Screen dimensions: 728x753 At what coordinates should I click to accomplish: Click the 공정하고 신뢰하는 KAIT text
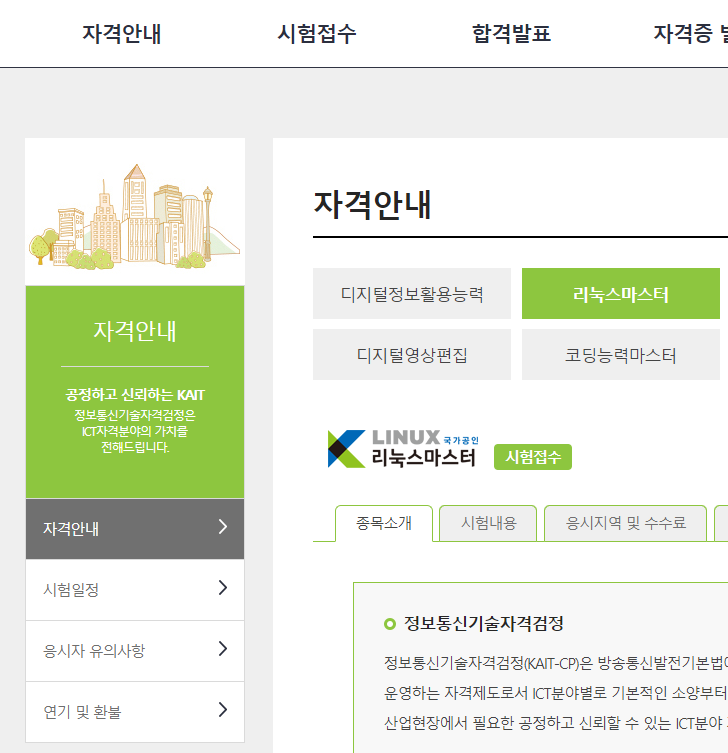click(135, 395)
